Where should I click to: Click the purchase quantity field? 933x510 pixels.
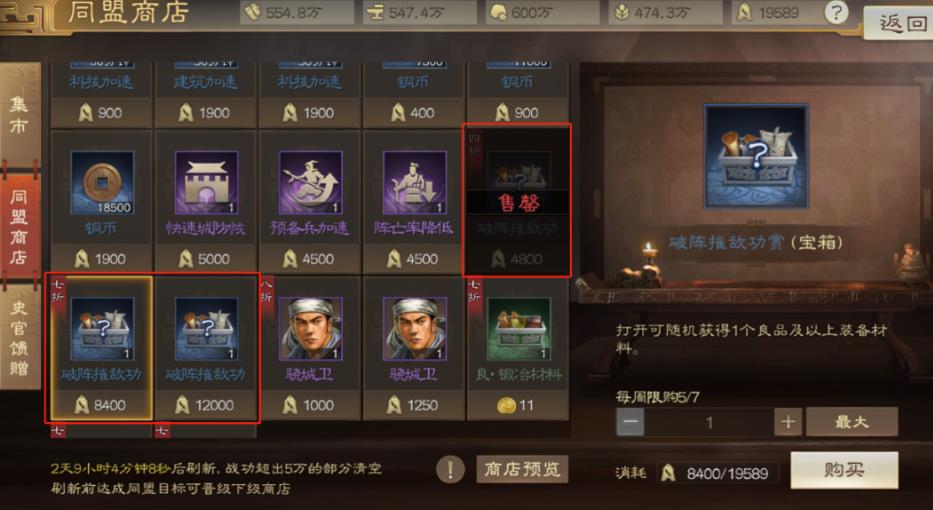(x=709, y=422)
